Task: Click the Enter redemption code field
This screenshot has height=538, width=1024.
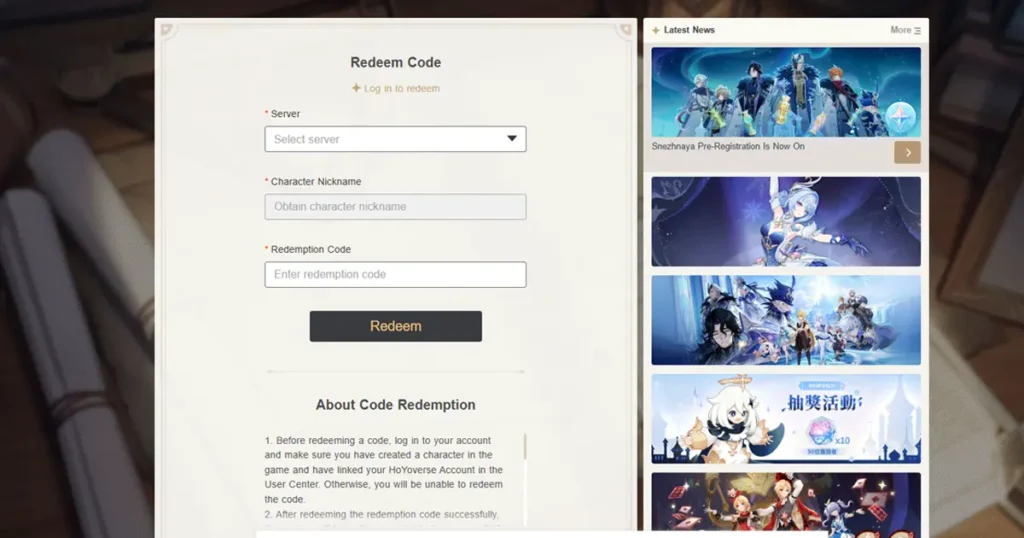Action: [395, 275]
